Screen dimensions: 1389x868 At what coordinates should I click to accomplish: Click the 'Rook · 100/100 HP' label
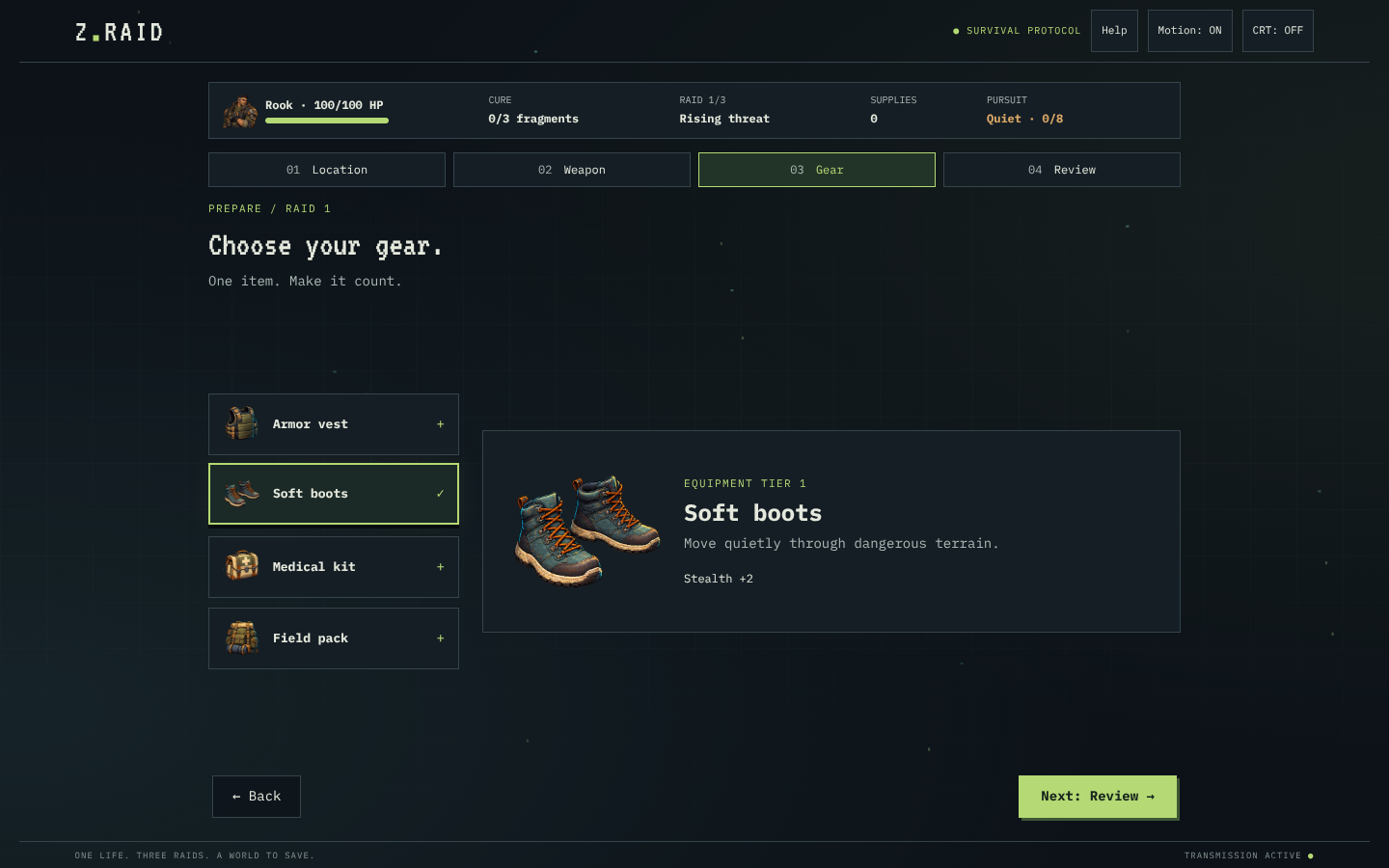click(x=324, y=105)
